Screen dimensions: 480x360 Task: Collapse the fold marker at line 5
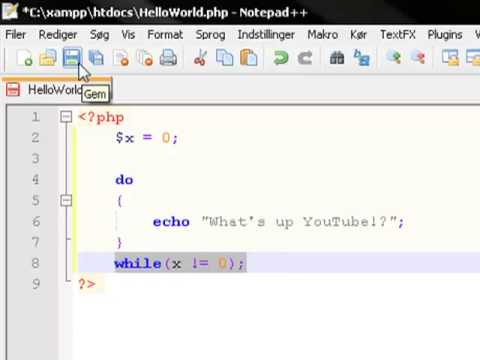coord(66,200)
